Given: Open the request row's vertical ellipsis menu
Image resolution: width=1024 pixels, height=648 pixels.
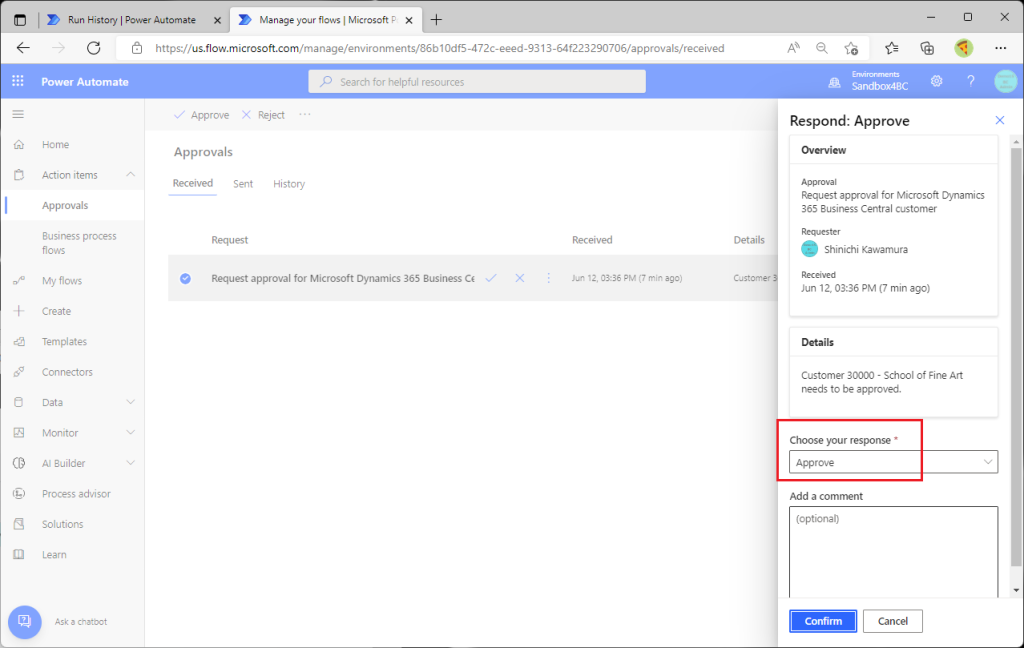Looking at the screenshot, I should click(549, 278).
